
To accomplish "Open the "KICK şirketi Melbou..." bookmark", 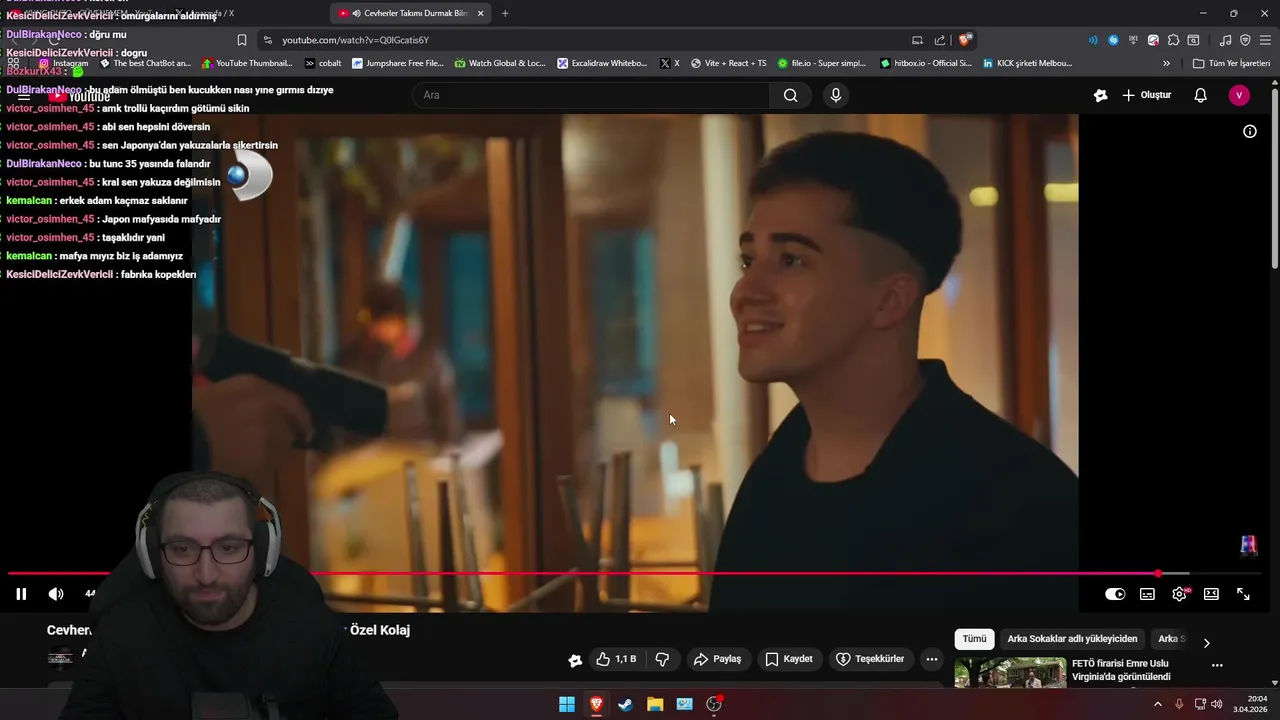I will coord(1027,63).
